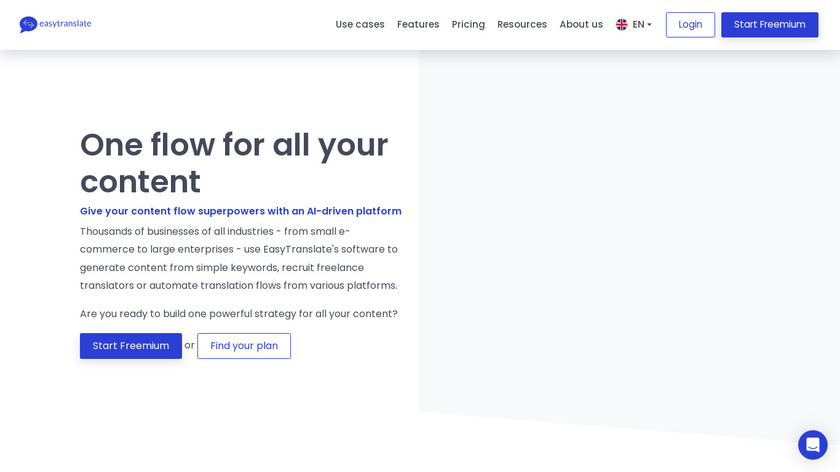Click the "Are you ready" question text
This screenshot has width=840, height=472.
239,314
